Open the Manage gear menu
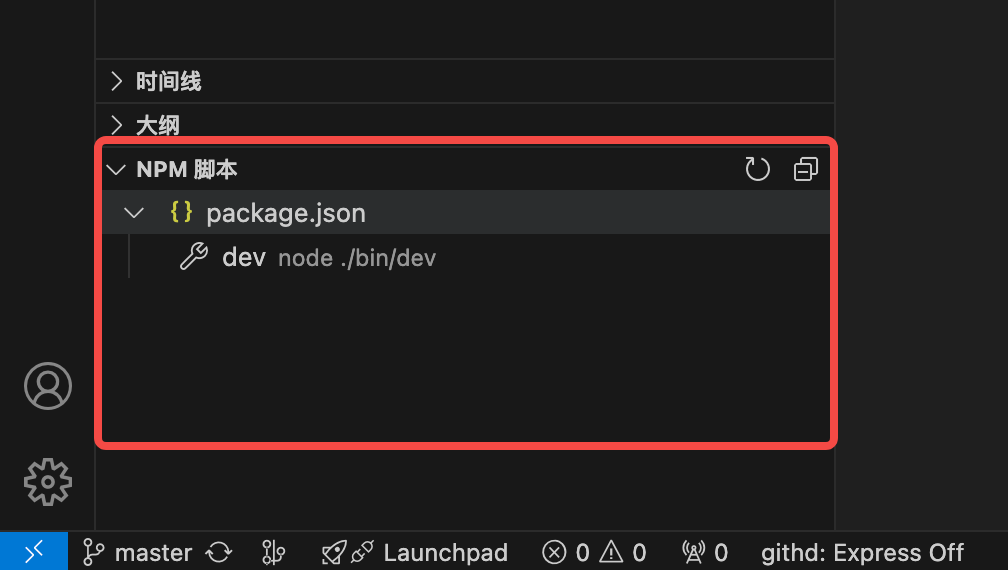This screenshot has height=570, width=1008. pos(48,482)
